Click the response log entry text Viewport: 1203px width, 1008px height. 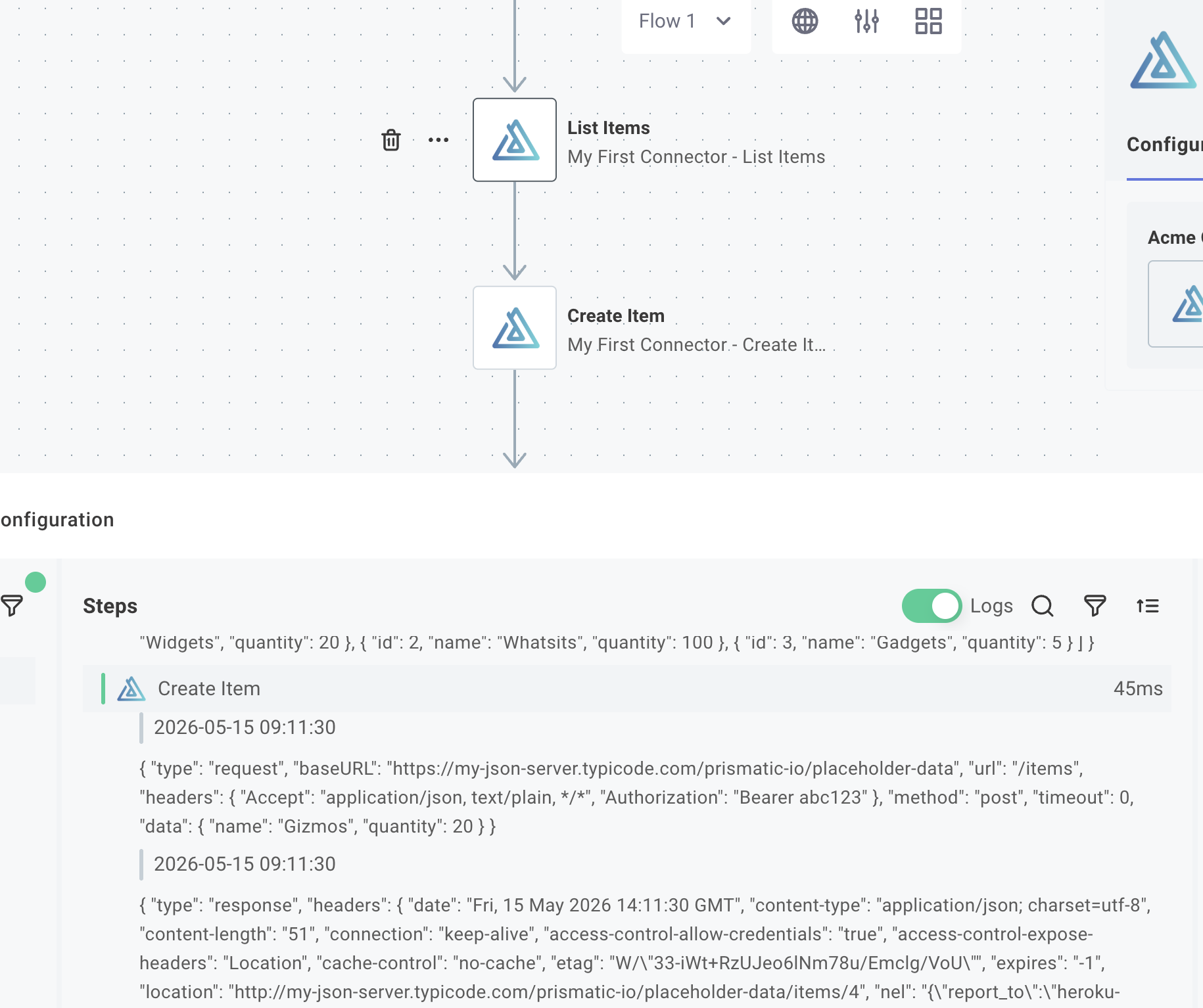(x=646, y=949)
